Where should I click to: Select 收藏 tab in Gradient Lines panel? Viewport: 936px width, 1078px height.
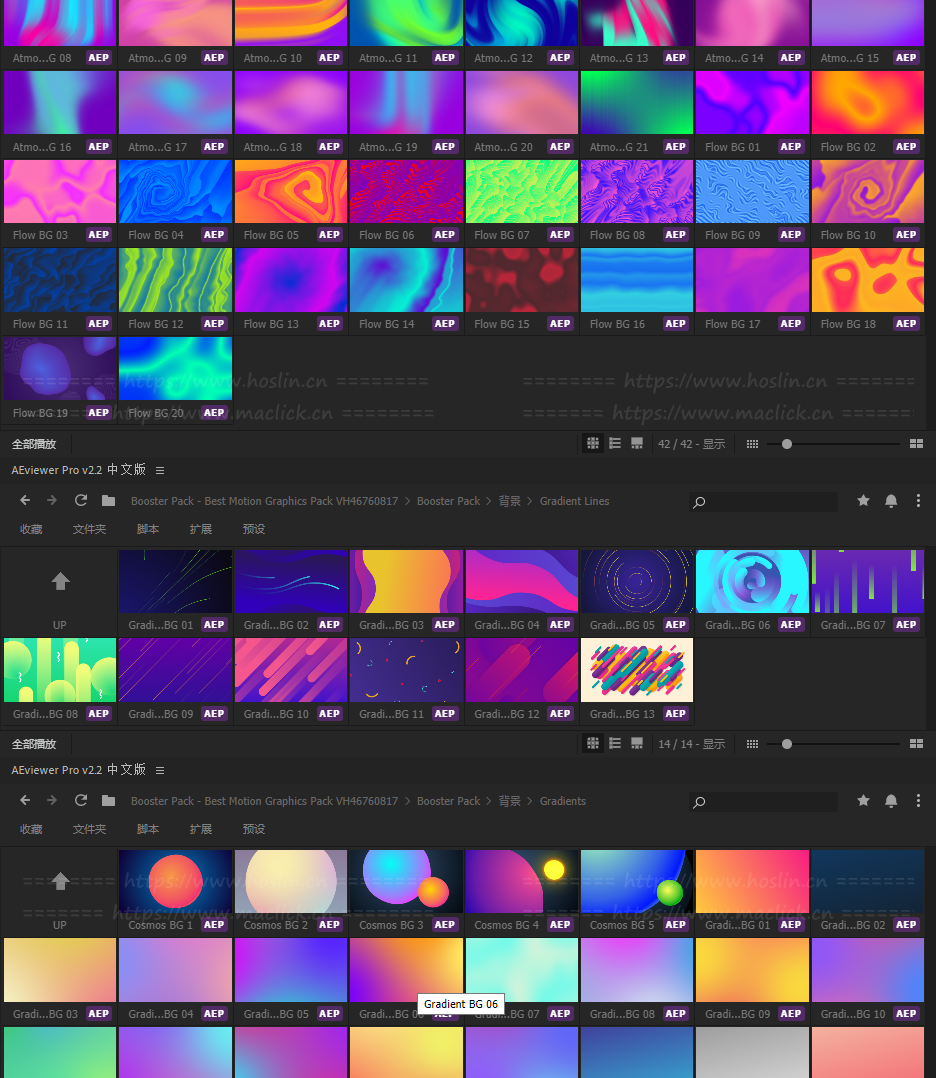[x=31, y=529]
